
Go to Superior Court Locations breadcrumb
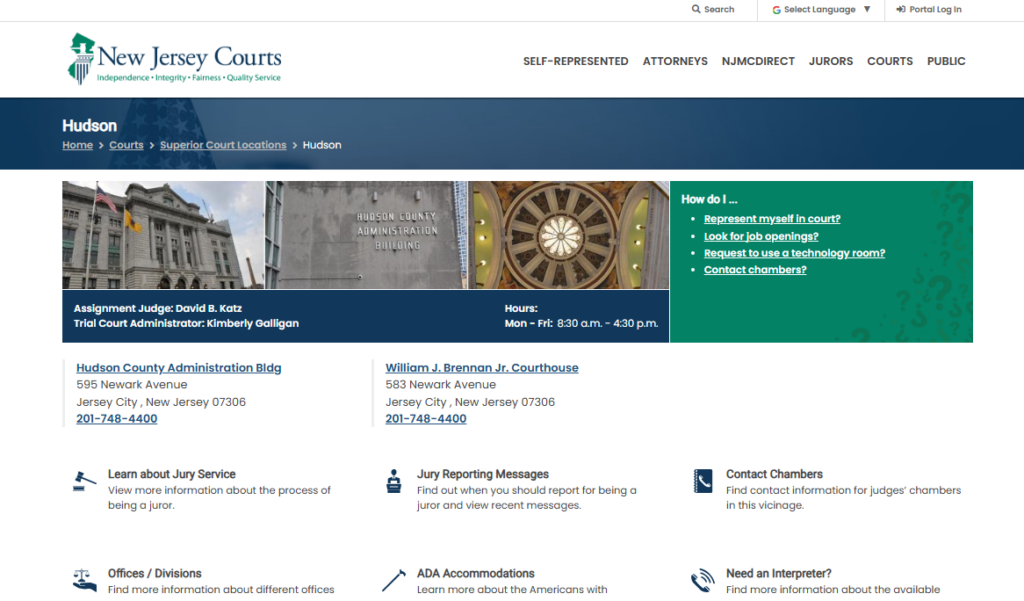pos(223,145)
